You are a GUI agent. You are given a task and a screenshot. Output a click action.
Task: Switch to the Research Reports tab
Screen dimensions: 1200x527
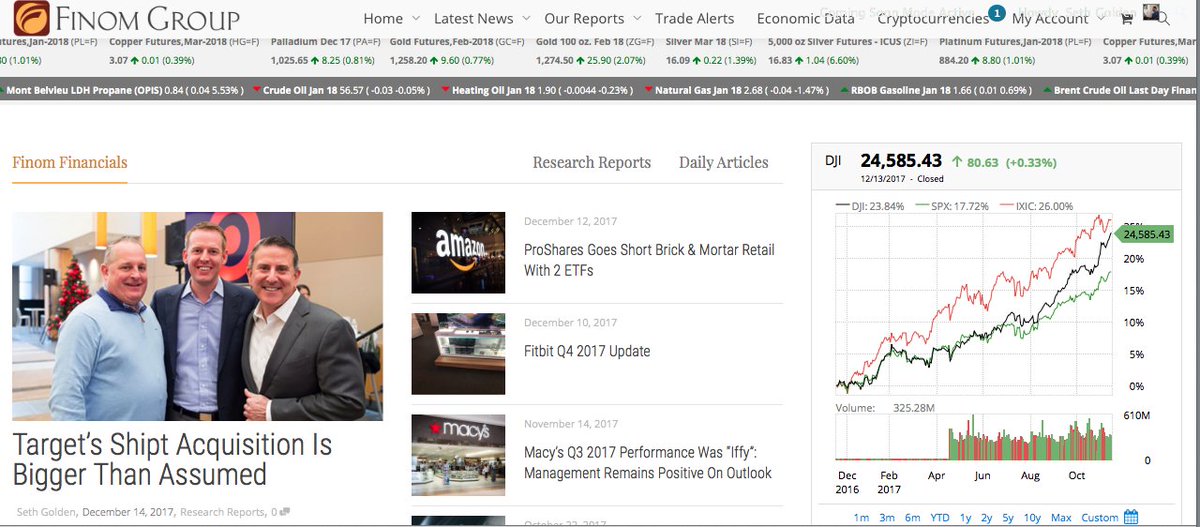point(592,162)
